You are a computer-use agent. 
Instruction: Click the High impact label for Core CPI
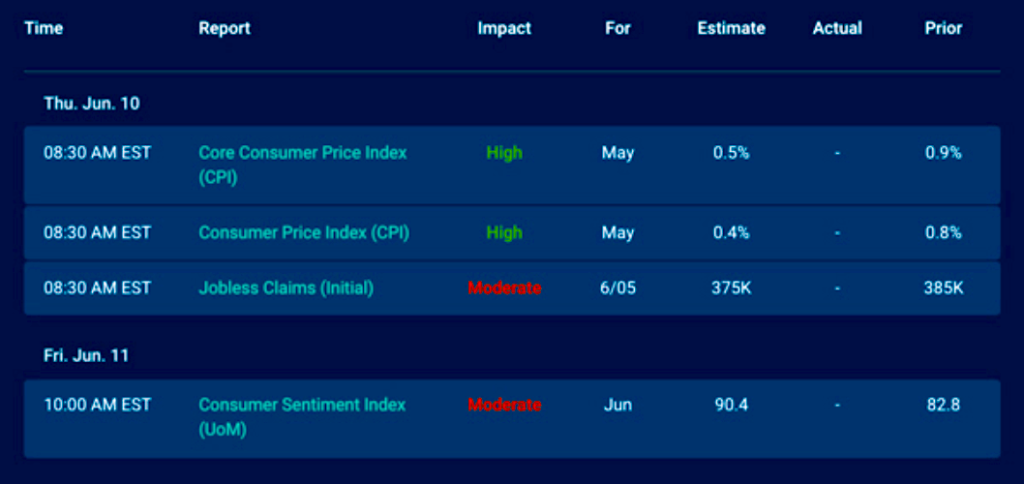coord(504,153)
